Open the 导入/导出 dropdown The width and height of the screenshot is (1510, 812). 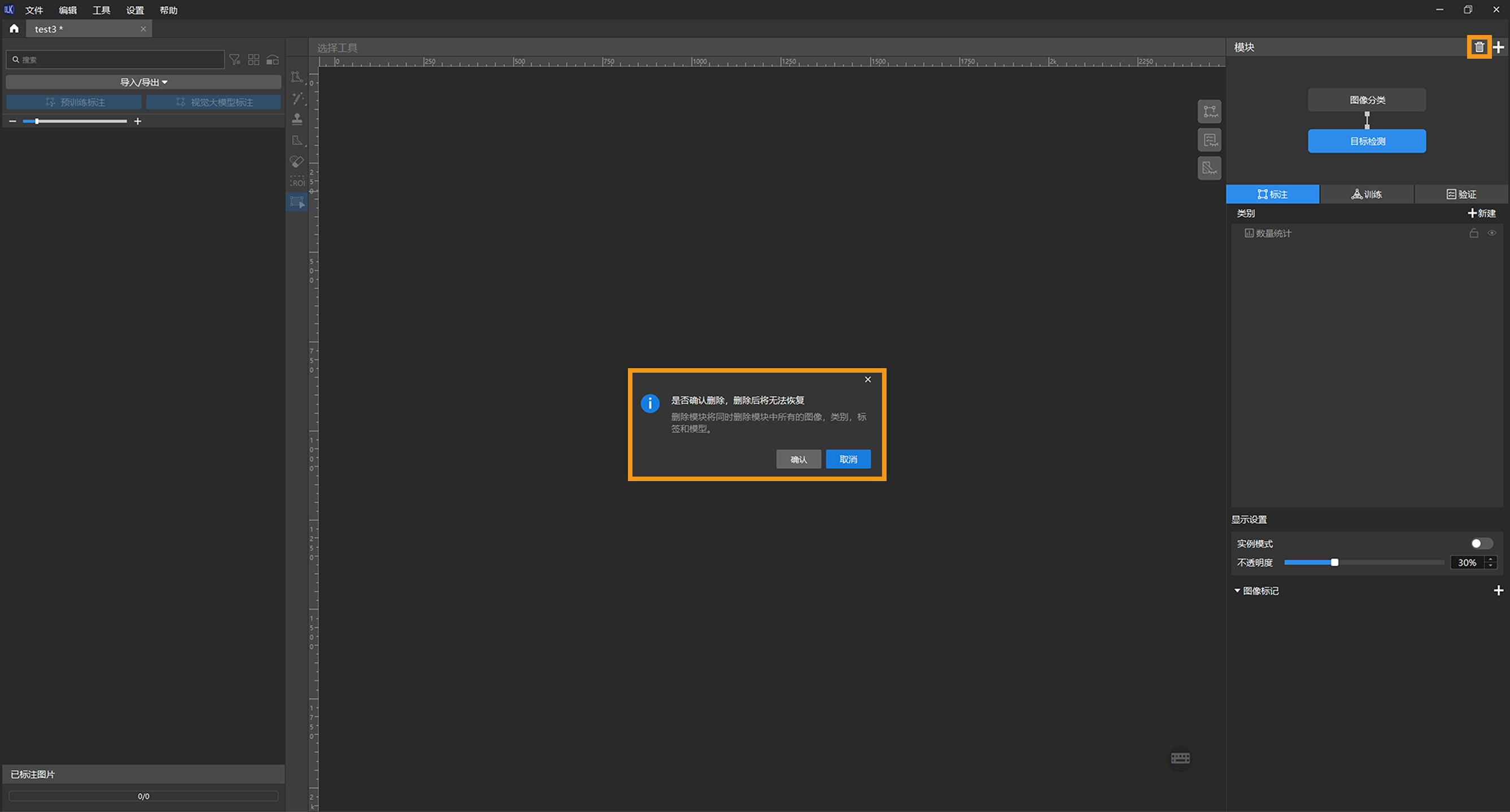pyautogui.click(x=143, y=82)
